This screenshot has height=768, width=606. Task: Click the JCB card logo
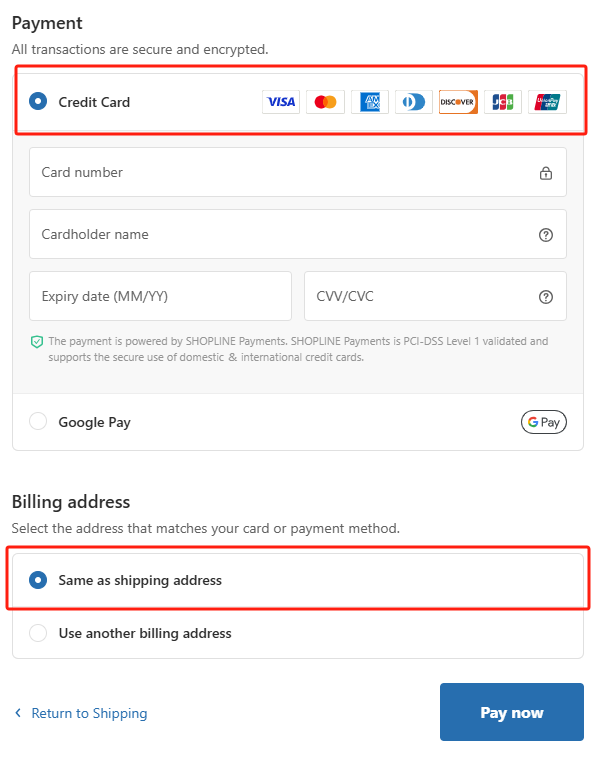pos(503,102)
